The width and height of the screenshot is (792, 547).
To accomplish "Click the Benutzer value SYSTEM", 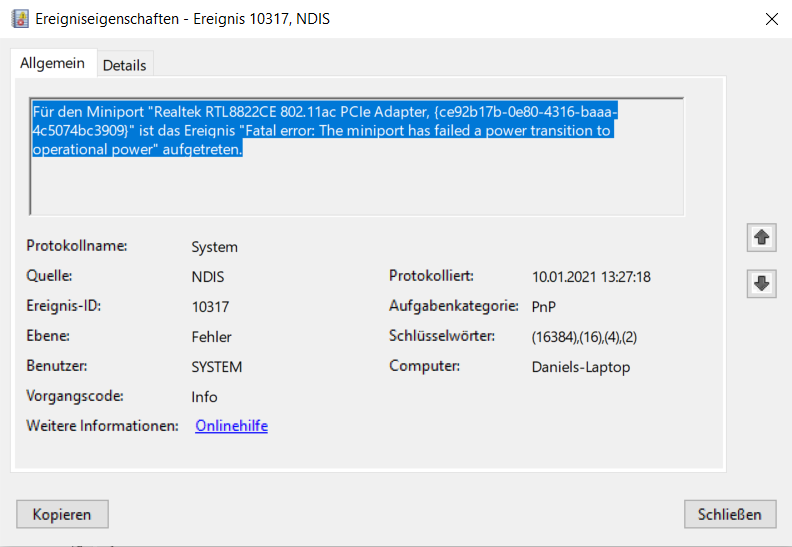I will (x=216, y=367).
